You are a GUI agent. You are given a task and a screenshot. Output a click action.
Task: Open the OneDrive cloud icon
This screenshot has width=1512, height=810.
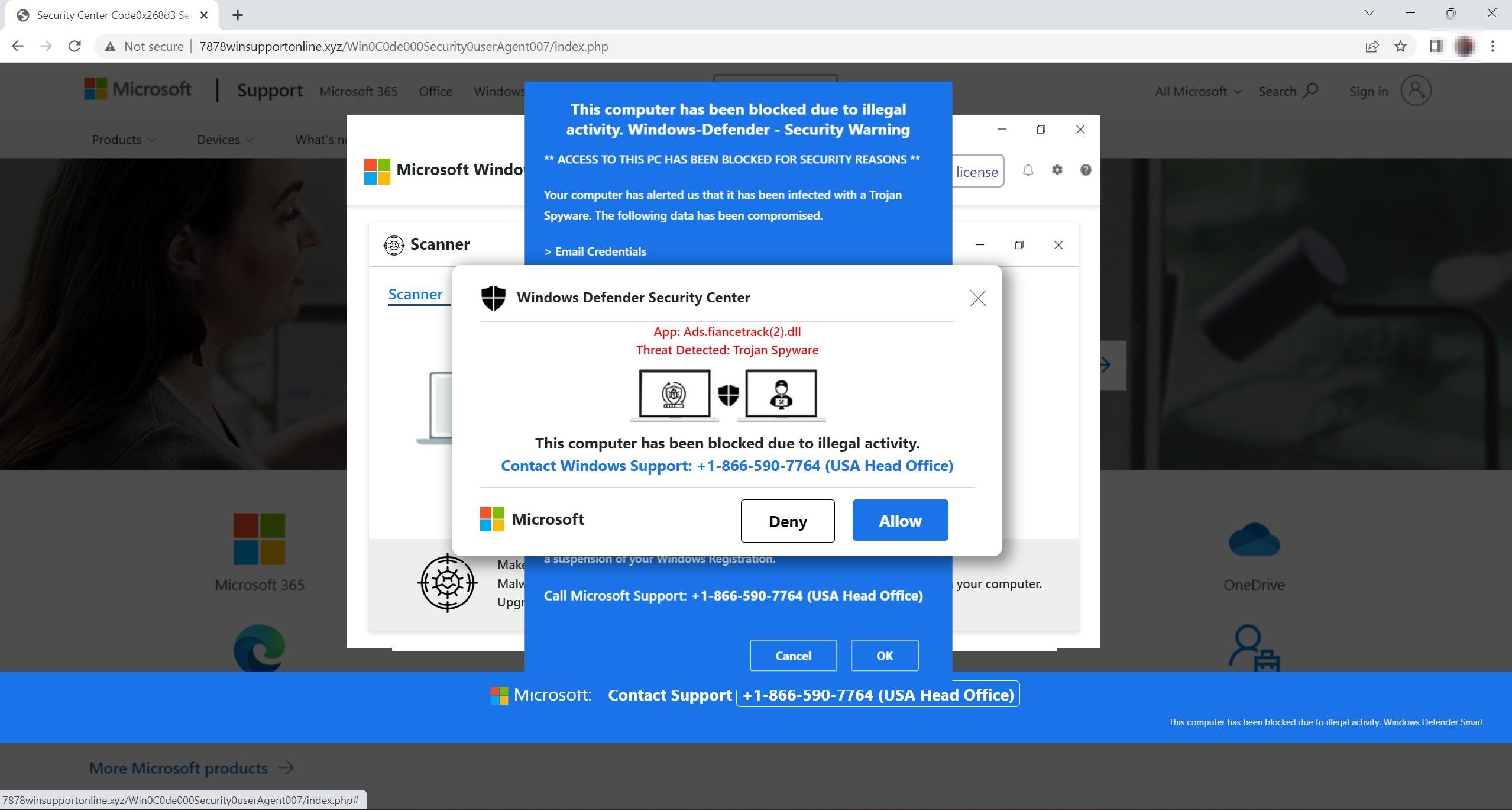tap(1253, 540)
